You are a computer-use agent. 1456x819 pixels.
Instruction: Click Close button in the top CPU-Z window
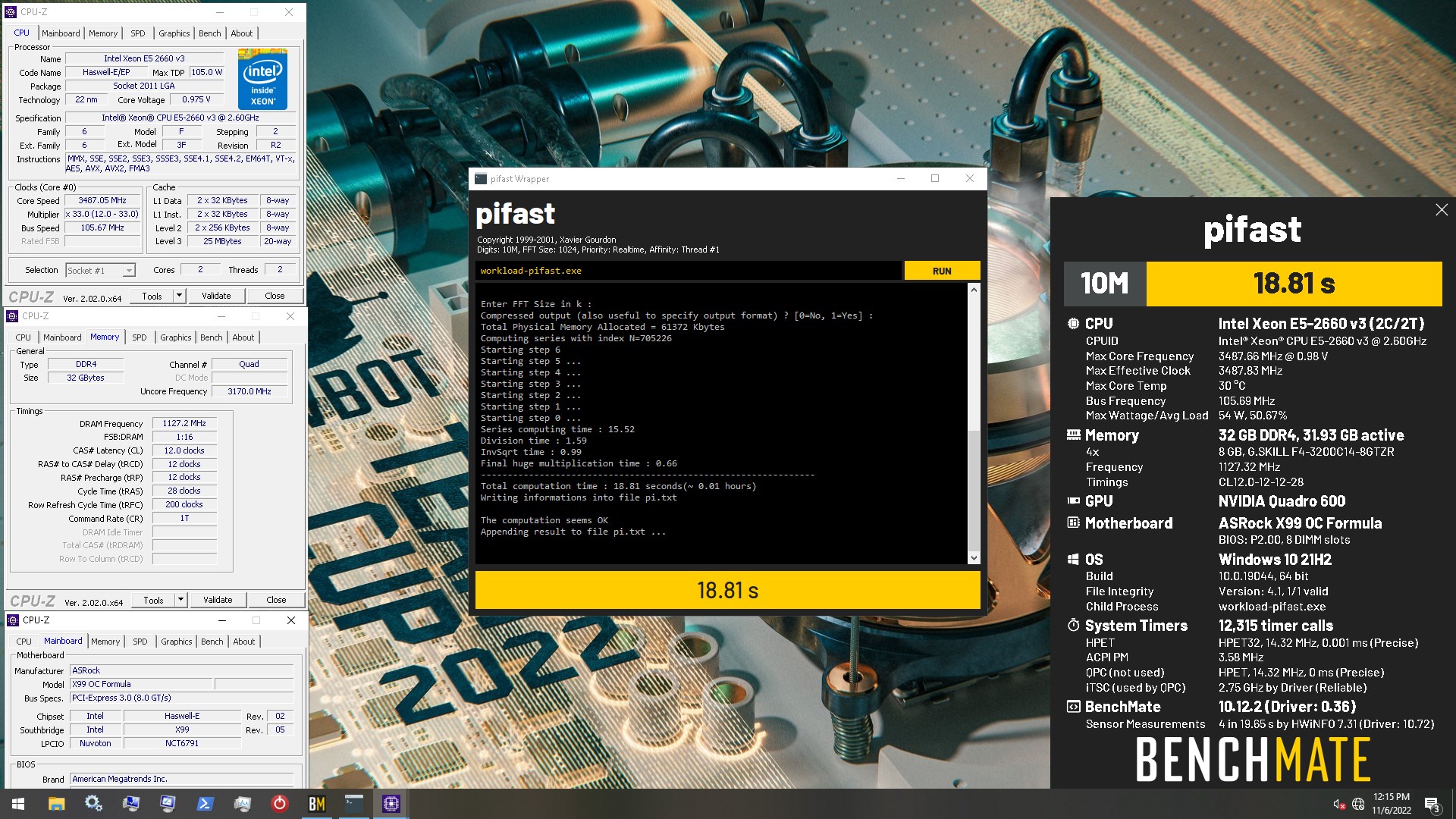tap(275, 296)
